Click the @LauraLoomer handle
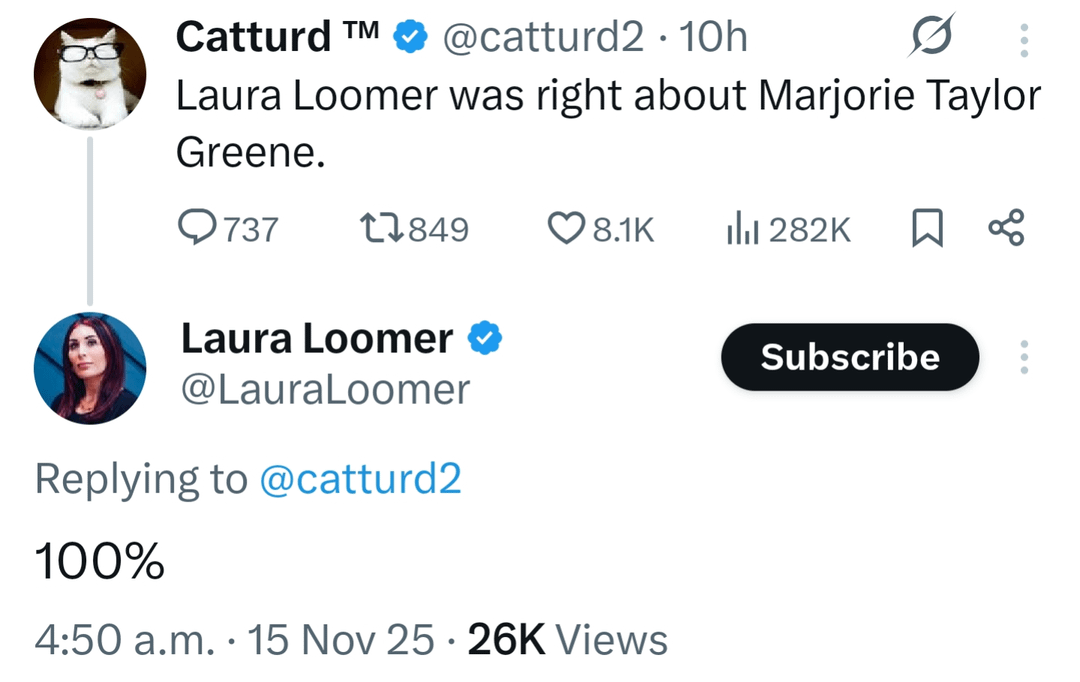This screenshot has height=682, width=1080. (324, 389)
